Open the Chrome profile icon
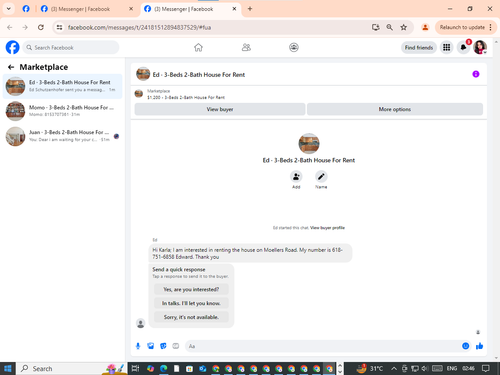The width and height of the screenshot is (500, 375). click(x=425, y=27)
